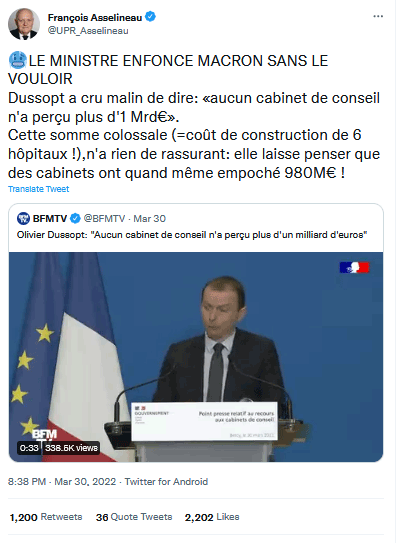Open the BFMTV account name

50,219
